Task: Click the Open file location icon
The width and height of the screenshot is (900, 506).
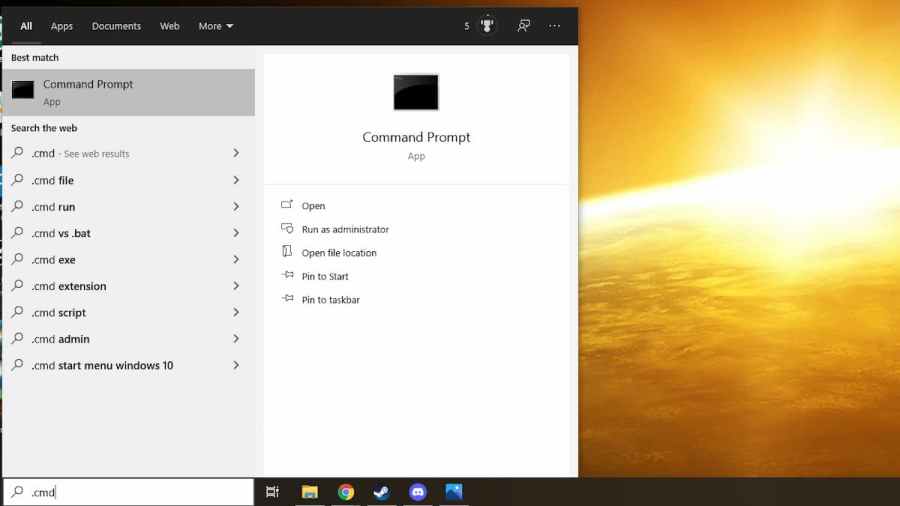Action: coord(287,251)
